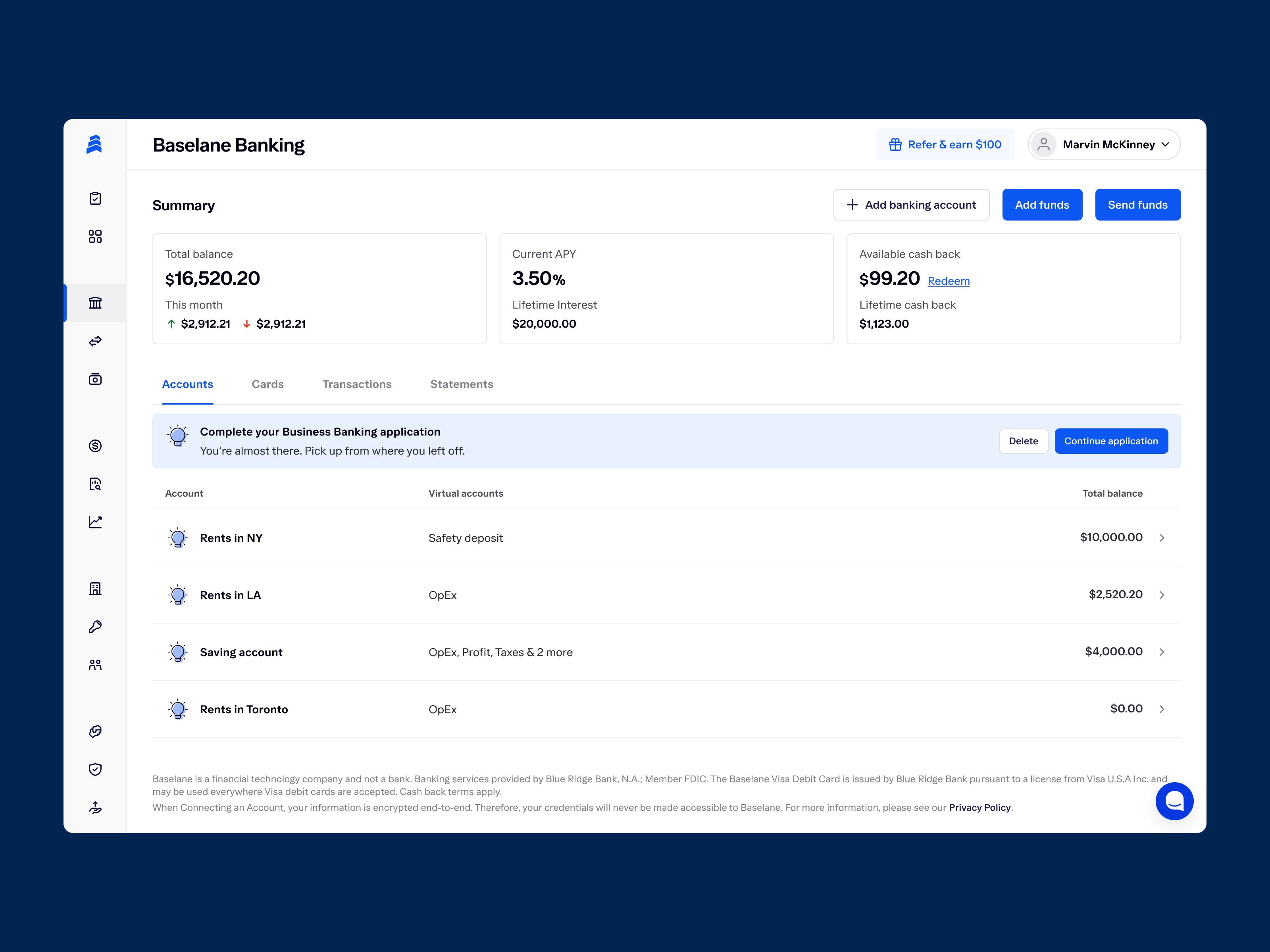
Task: Expand the Saving account row chevron
Action: 1162,652
